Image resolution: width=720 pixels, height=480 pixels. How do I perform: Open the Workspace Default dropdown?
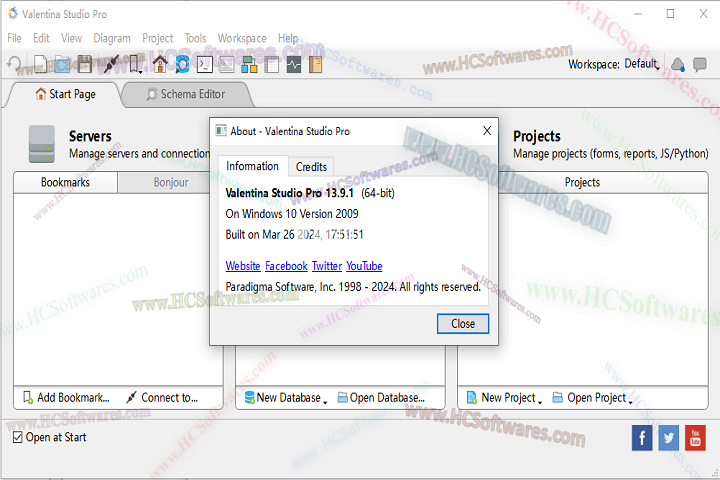click(642, 64)
